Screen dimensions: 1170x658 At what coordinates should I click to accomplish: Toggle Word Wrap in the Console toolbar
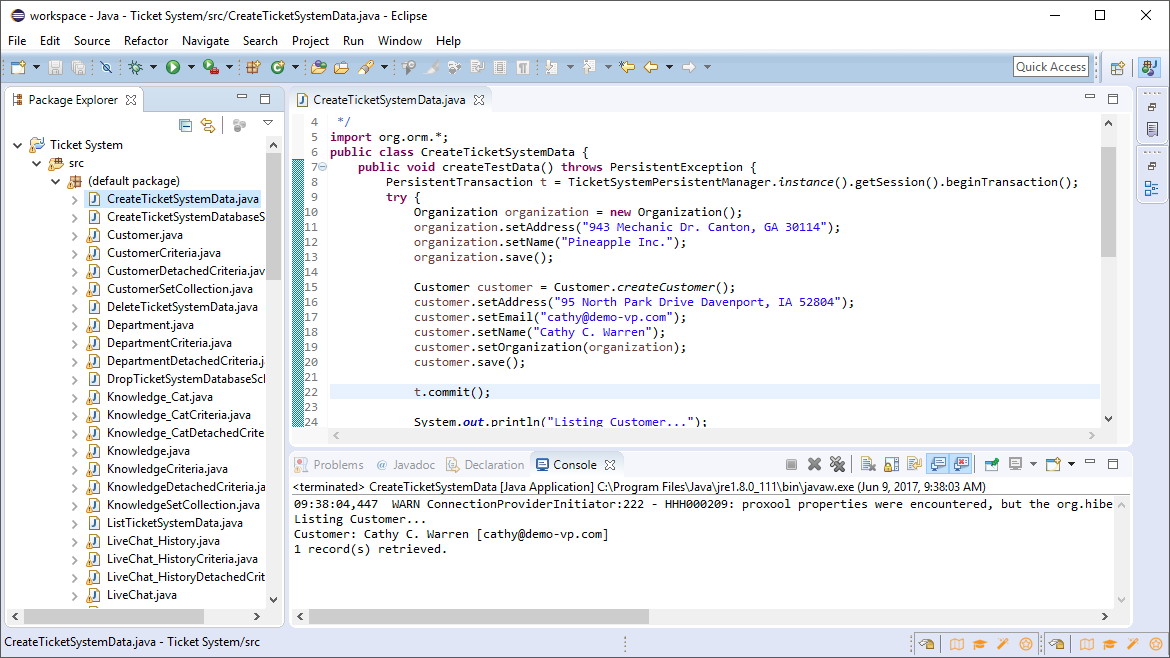tap(914, 464)
